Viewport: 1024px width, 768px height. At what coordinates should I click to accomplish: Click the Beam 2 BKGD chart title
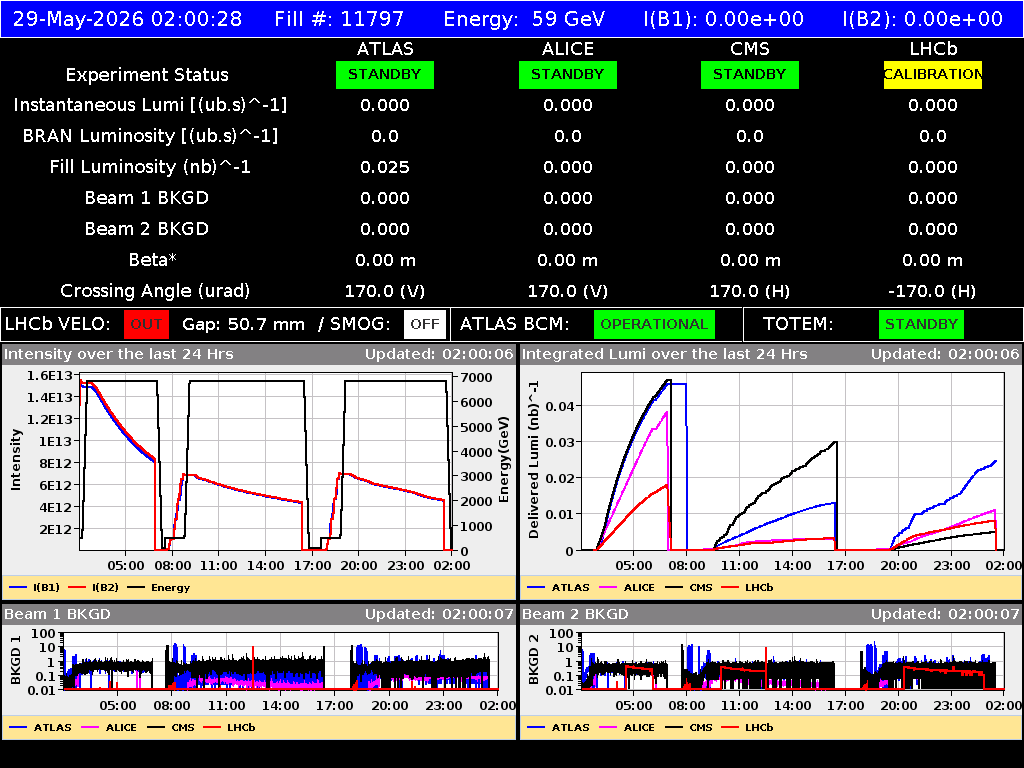(575, 615)
